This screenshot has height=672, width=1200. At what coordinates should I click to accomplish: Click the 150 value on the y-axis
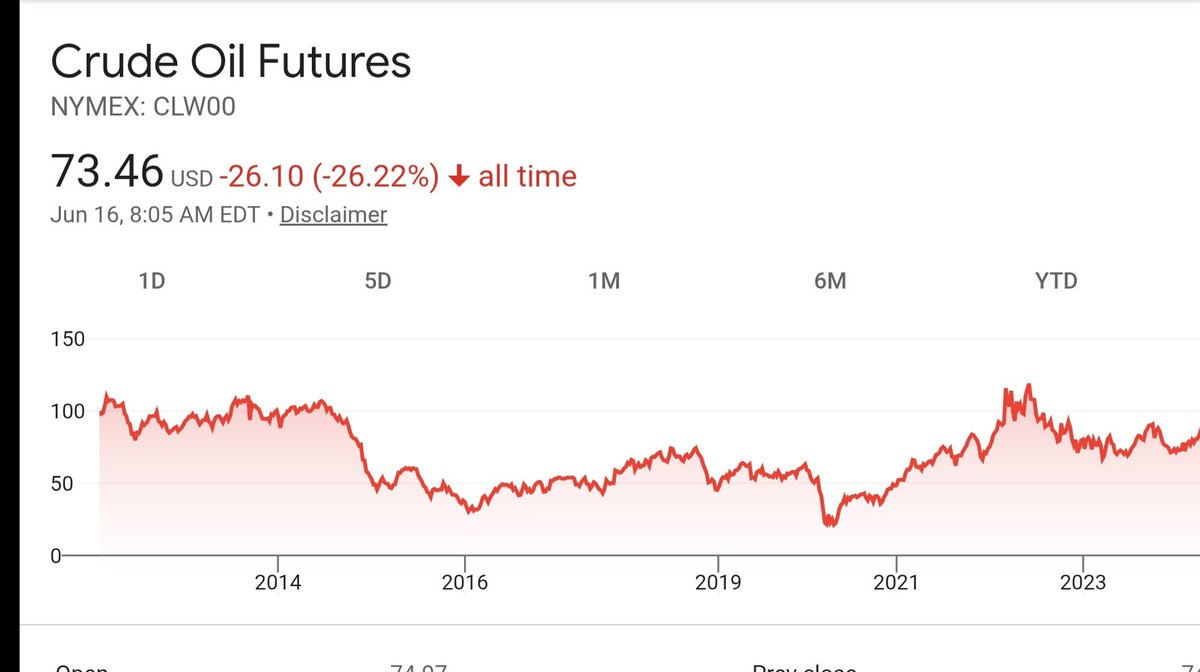(68, 339)
